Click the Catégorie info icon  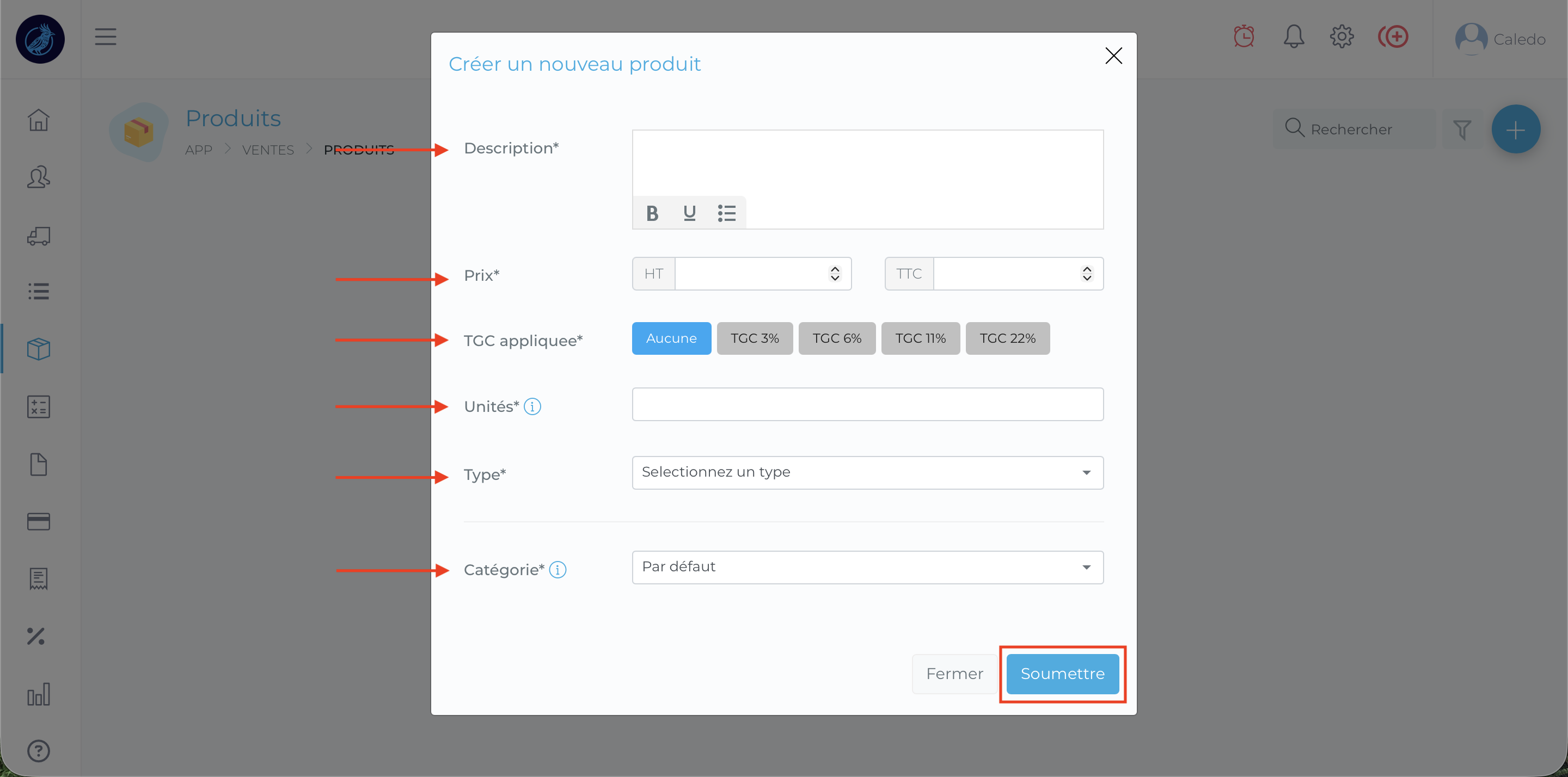tap(558, 570)
